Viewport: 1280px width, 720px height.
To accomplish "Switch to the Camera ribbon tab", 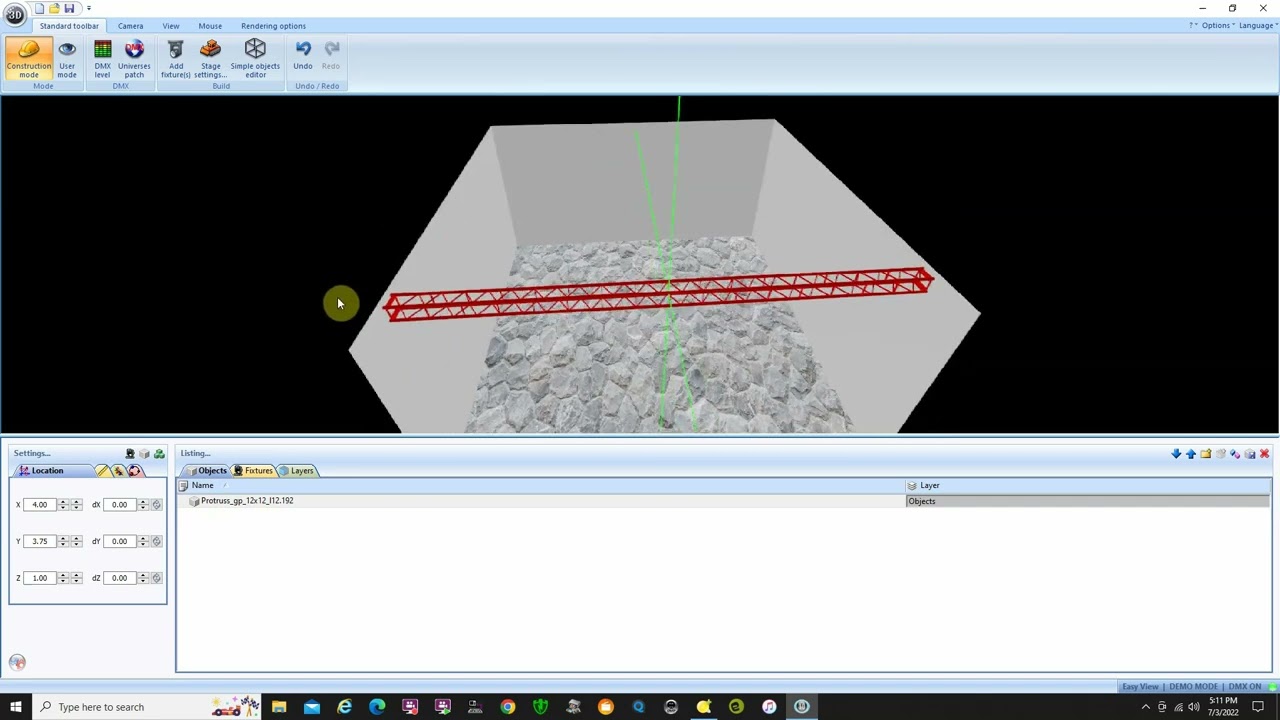I will (130, 26).
